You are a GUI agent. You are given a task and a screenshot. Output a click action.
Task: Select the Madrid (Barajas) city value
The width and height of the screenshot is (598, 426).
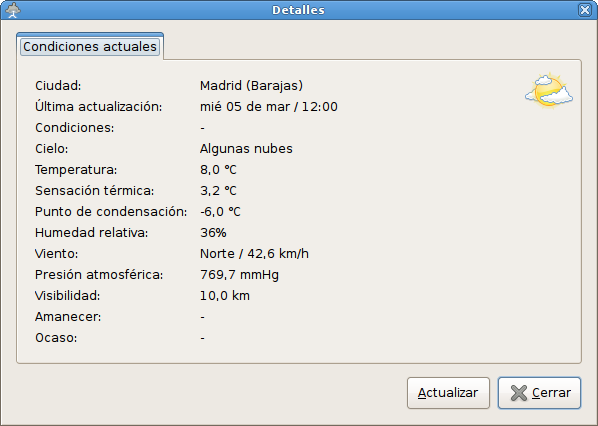point(251,85)
